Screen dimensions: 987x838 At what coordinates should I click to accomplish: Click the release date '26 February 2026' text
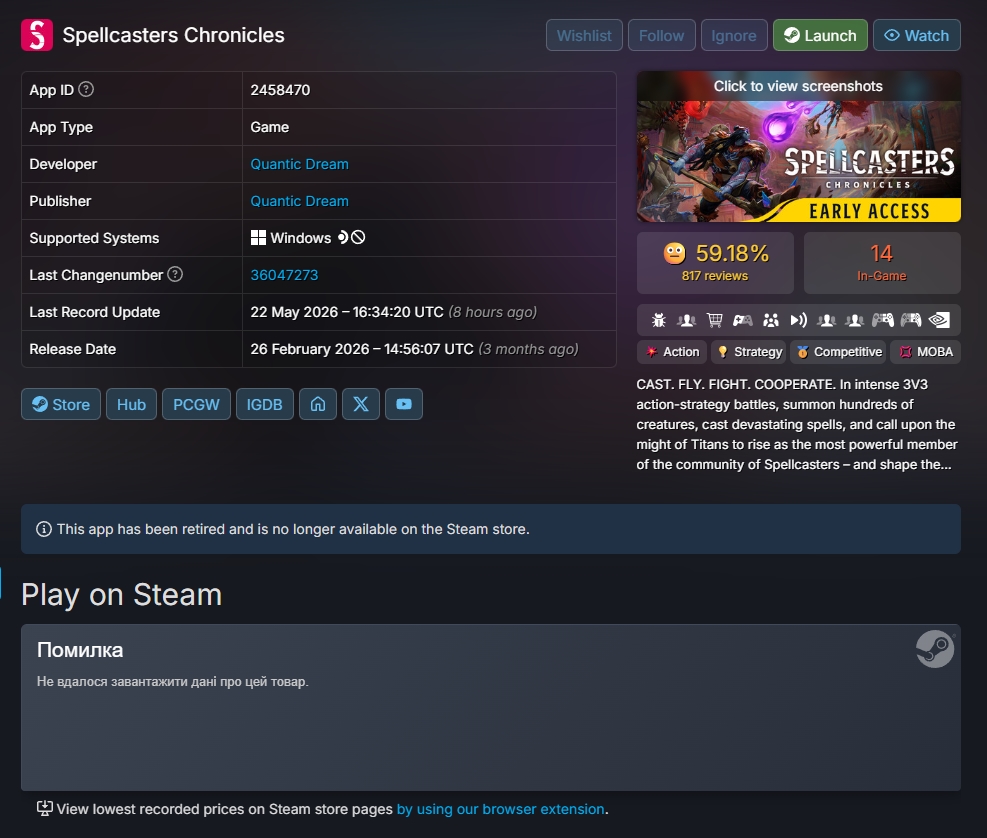pyautogui.click(x=308, y=349)
